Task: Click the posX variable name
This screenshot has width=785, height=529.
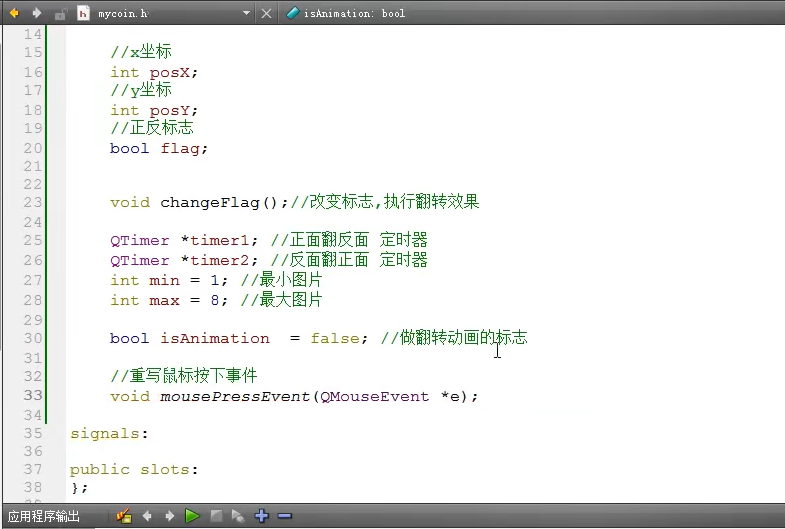Action: pos(170,73)
